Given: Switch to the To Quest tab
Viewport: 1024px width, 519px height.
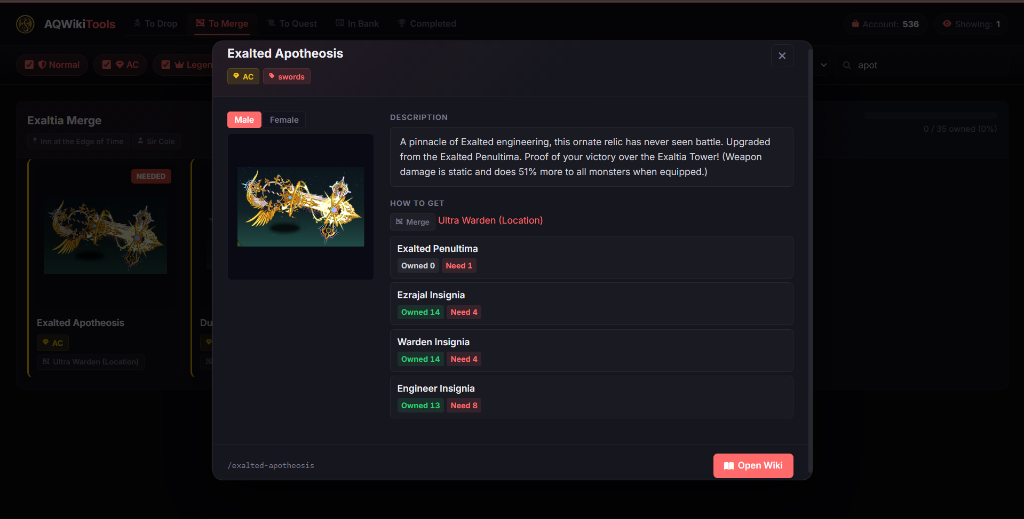Looking at the screenshot, I should [292, 24].
